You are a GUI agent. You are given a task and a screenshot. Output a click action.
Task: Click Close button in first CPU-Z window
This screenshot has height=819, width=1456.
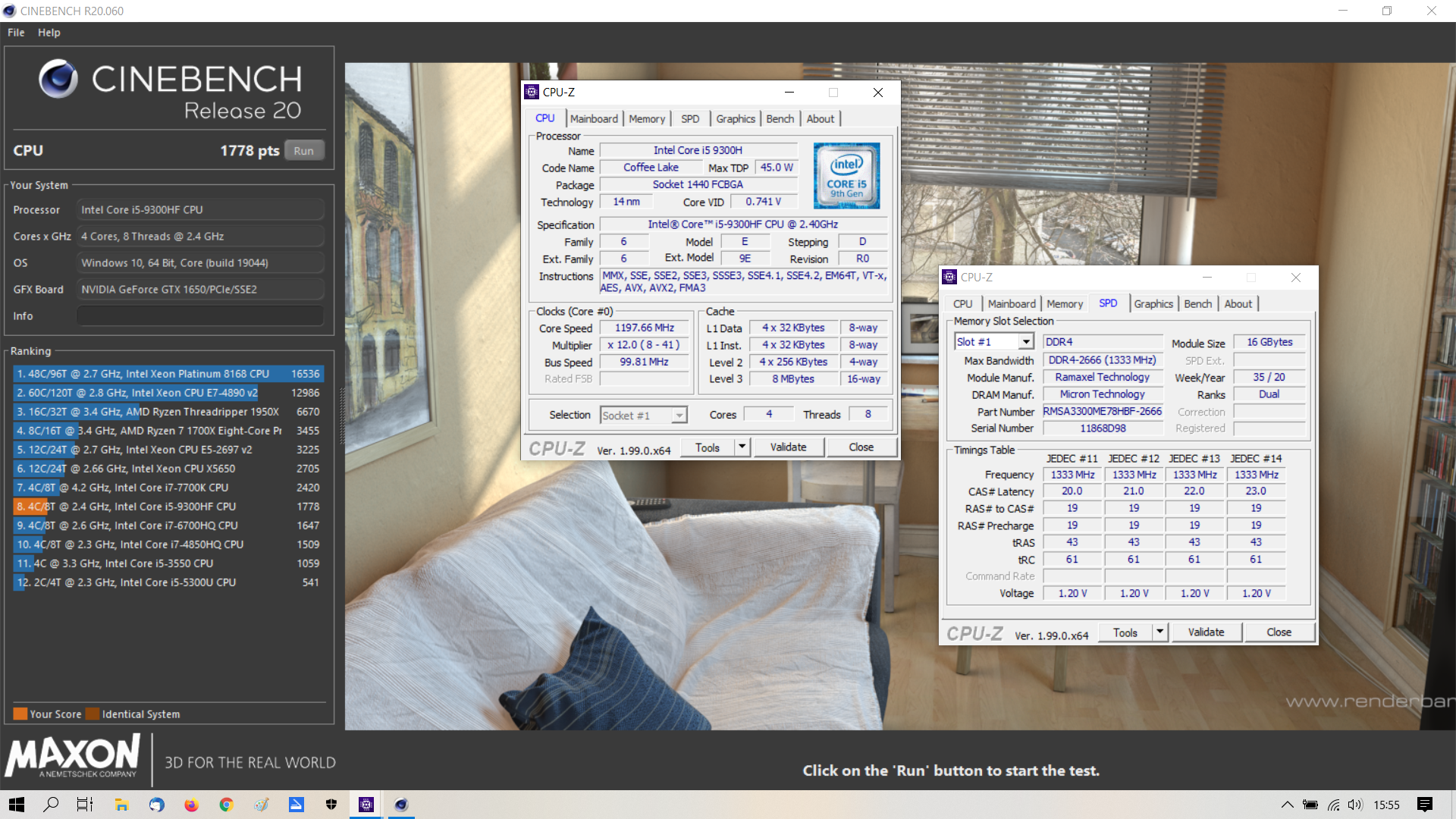tap(861, 447)
